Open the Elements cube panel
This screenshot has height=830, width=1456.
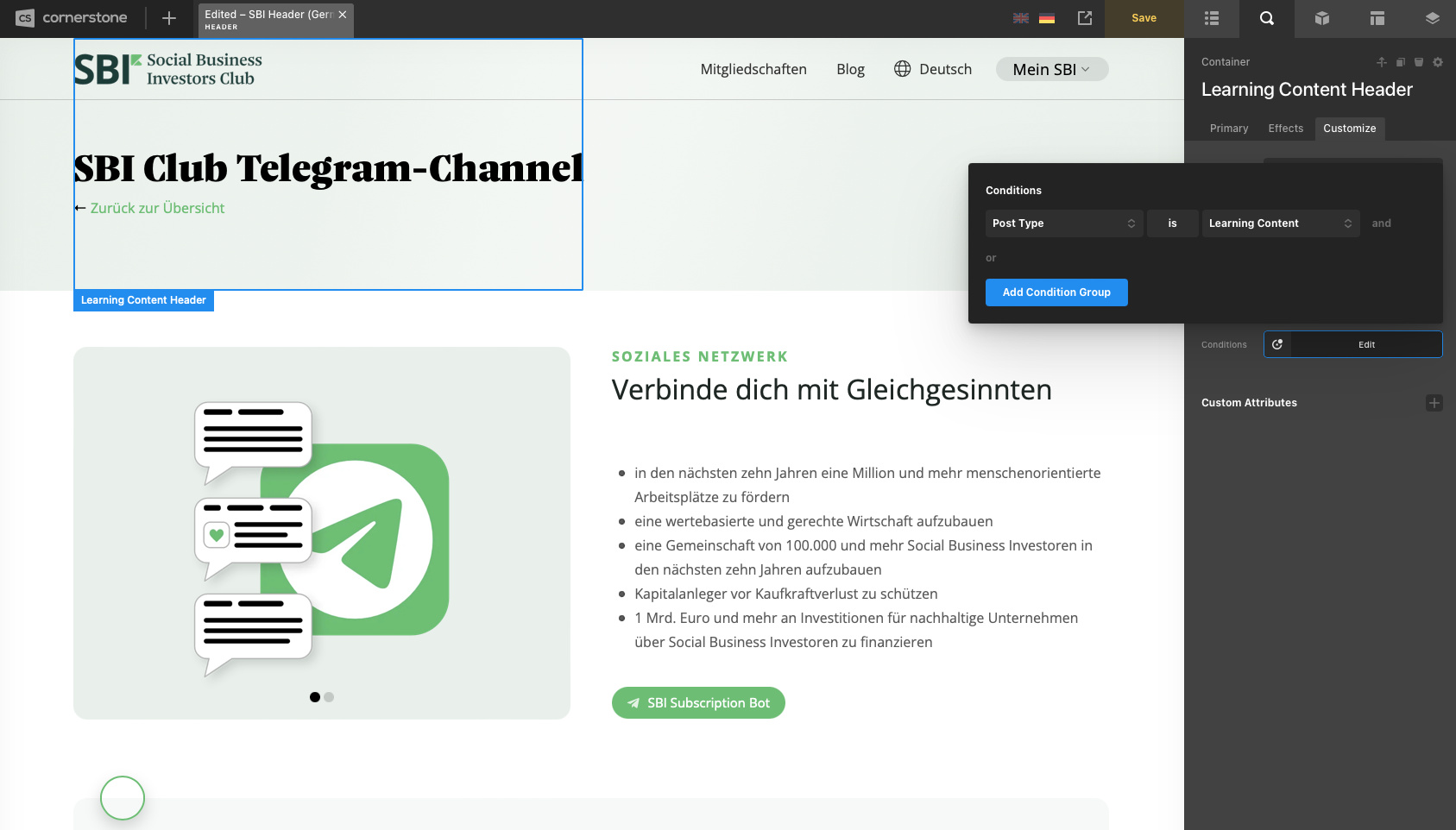click(1321, 18)
